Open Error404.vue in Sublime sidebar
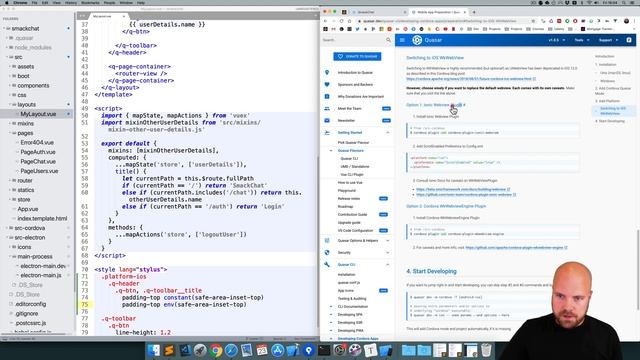This screenshot has width=640, height=360. (37, 142)
